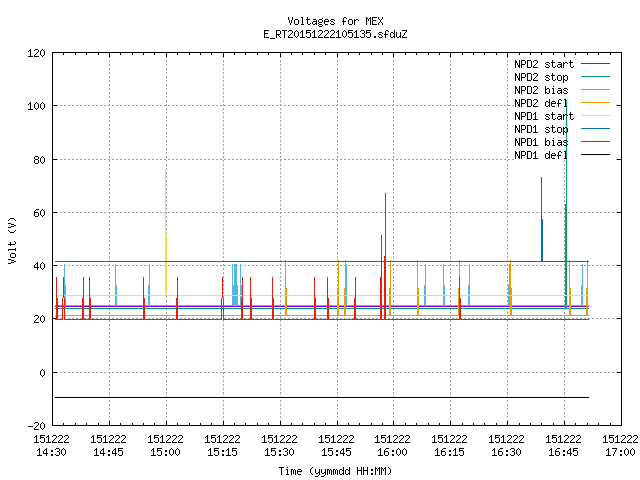
Task: Click the 'NPD1 bias' legend label
Action: point(541,142)
